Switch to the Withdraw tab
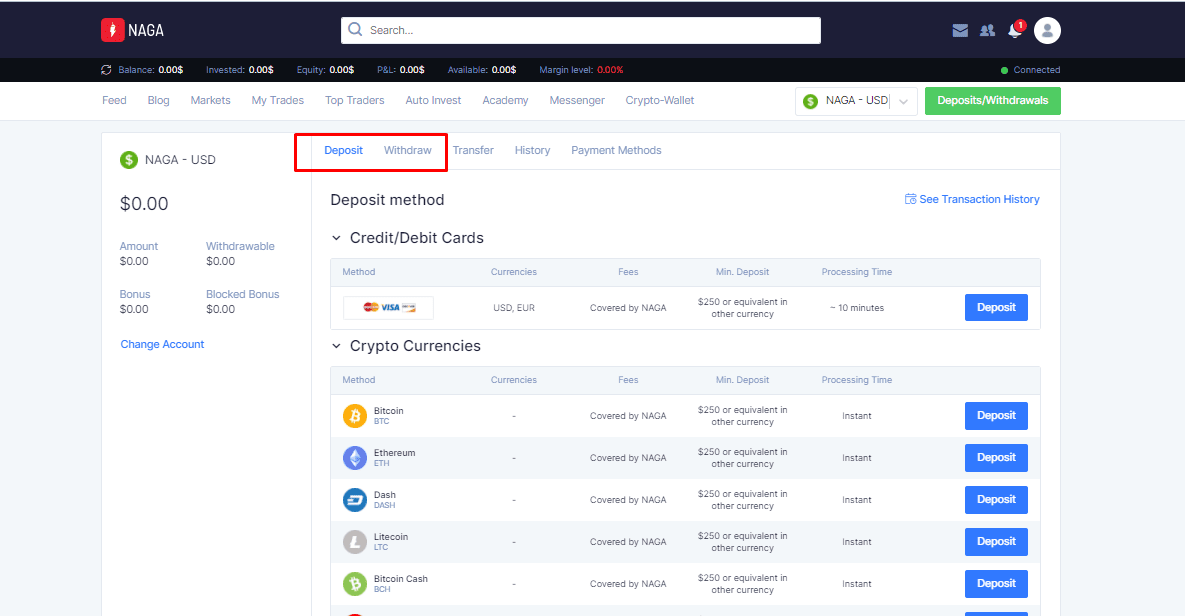The image size is (1185, 616). (407, 150)
